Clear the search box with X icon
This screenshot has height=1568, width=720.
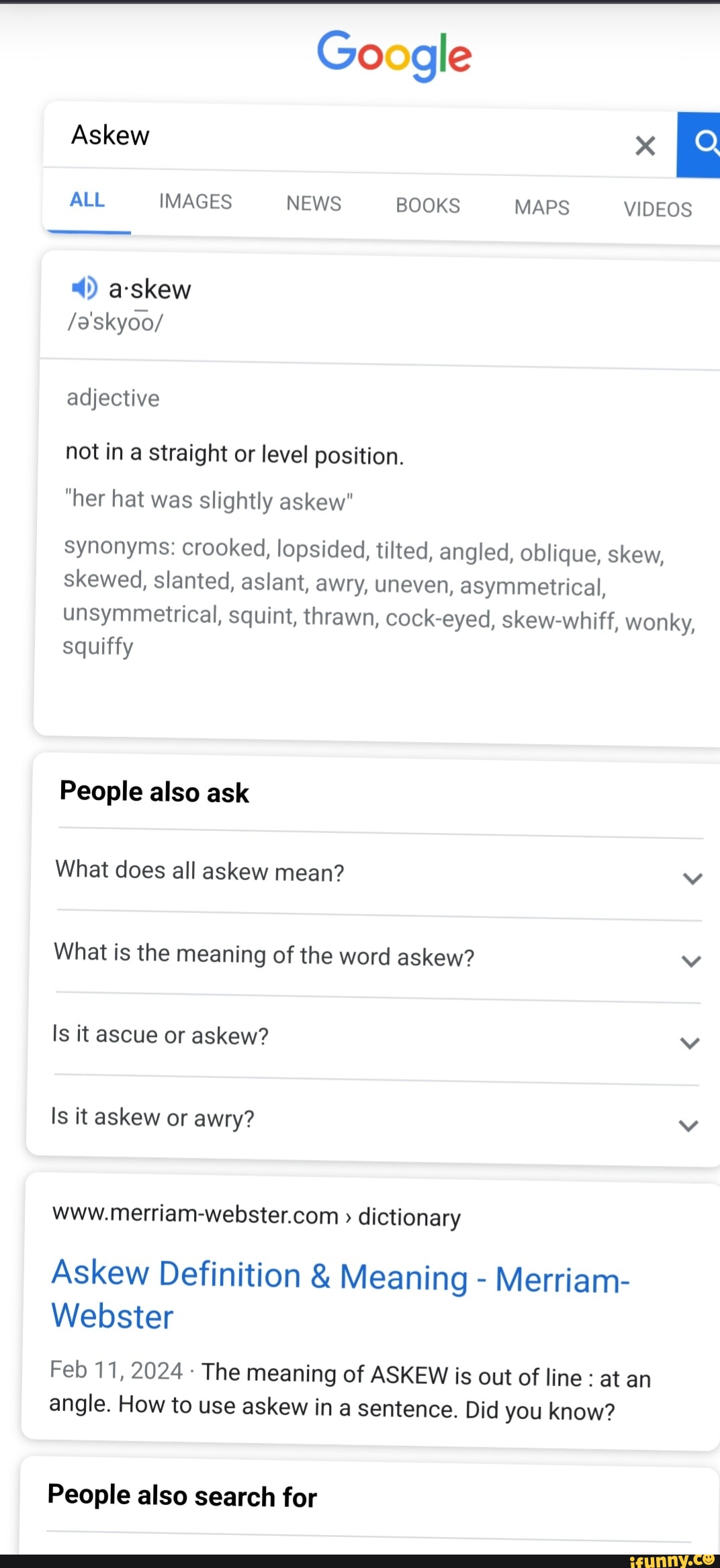tap(645, 145)
